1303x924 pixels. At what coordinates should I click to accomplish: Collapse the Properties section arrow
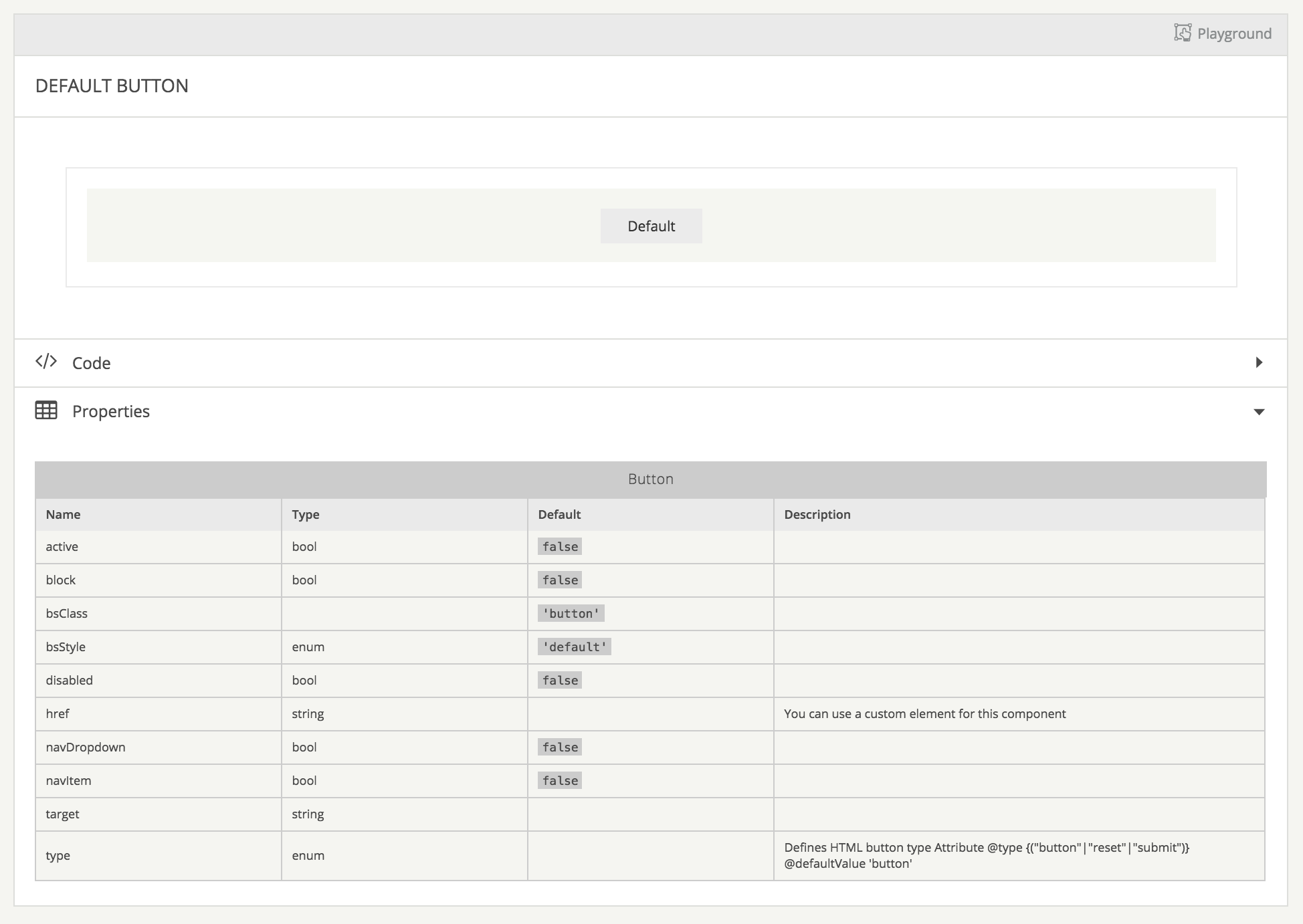click(1259, 412)
